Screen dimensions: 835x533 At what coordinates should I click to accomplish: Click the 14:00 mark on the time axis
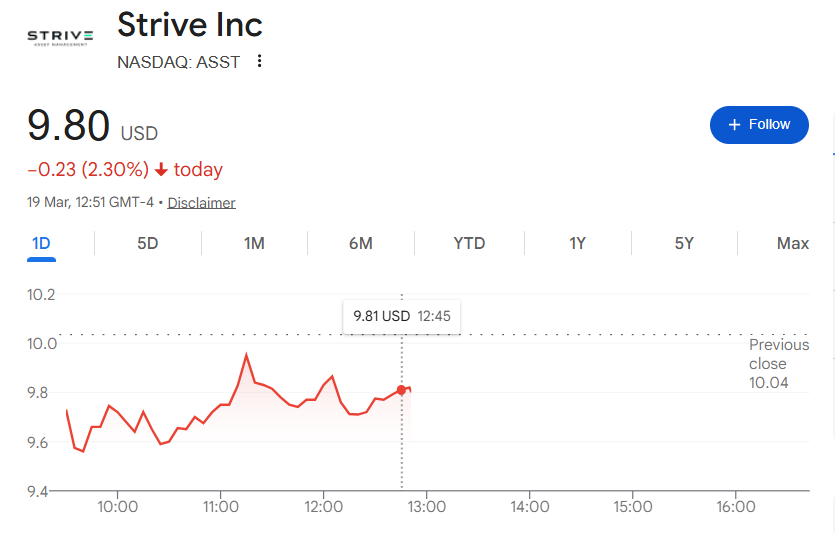pos(530,507)
